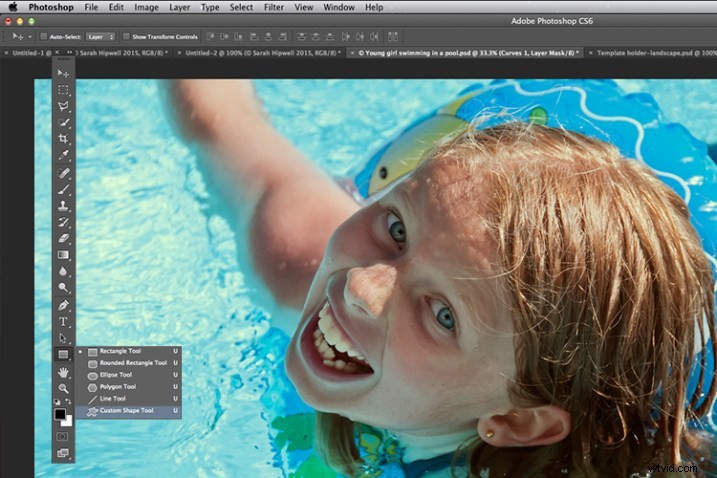Change the screen mode
The height and width of the screenshot is (478, 717).
[63, 453]
